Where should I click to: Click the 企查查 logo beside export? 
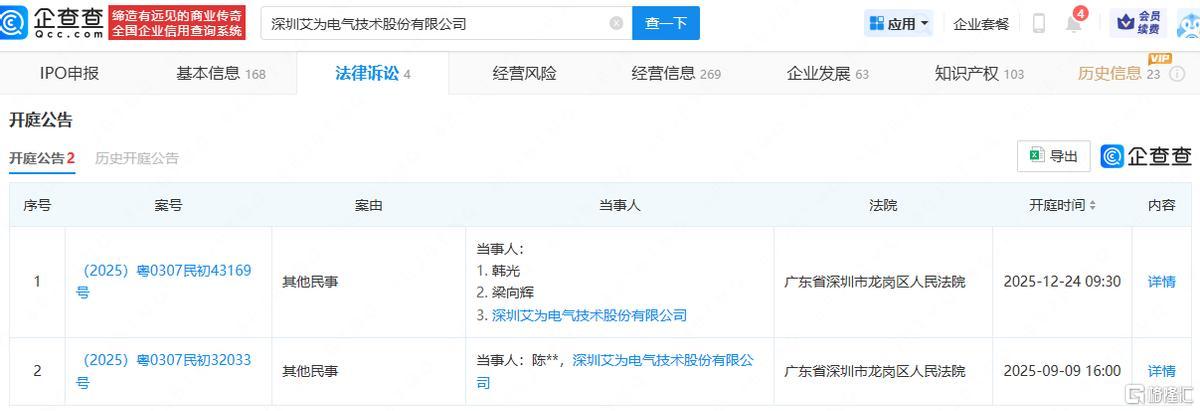pos(1146,156)
